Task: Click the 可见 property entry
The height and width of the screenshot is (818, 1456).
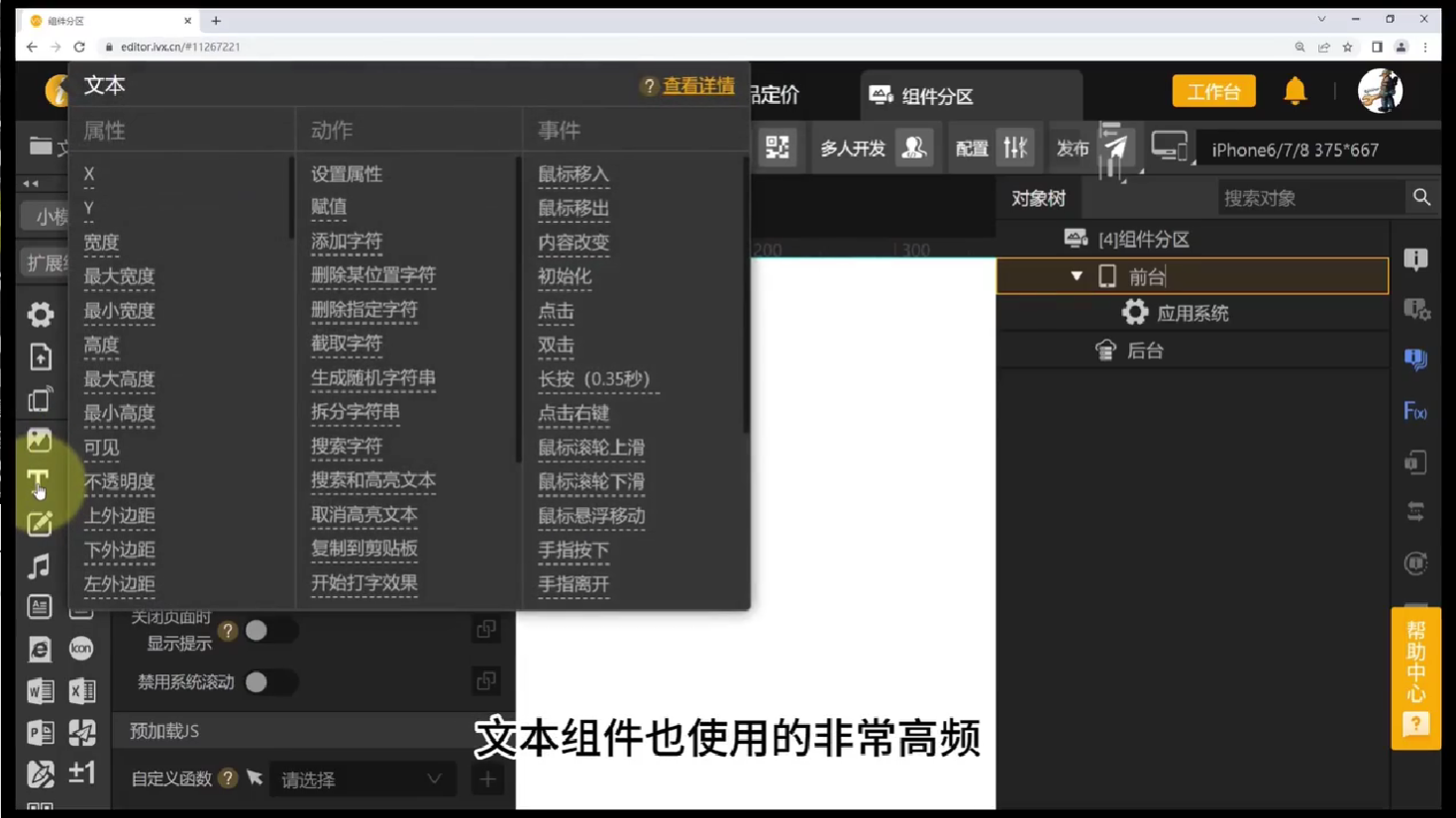Action: [101, 448]
